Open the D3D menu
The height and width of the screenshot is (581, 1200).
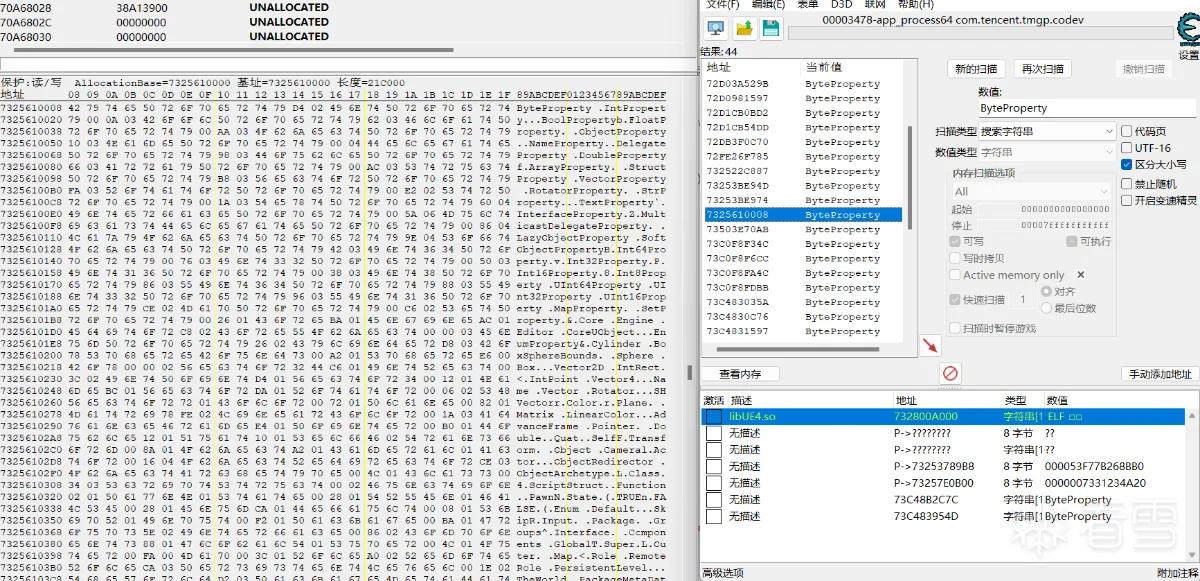pyautogui.click(x=841, y=5)
